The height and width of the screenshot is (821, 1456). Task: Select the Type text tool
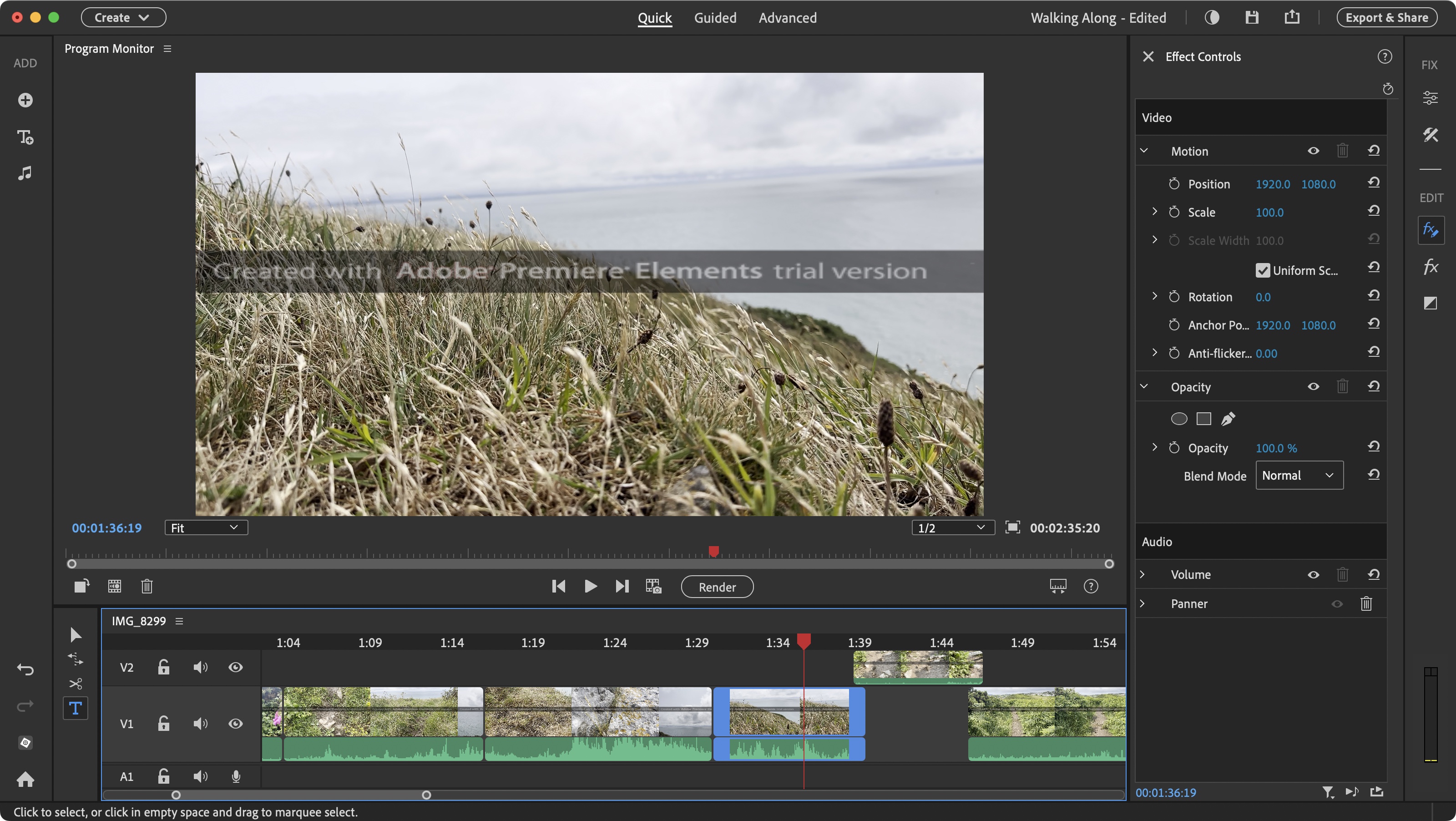coord(75,708)
